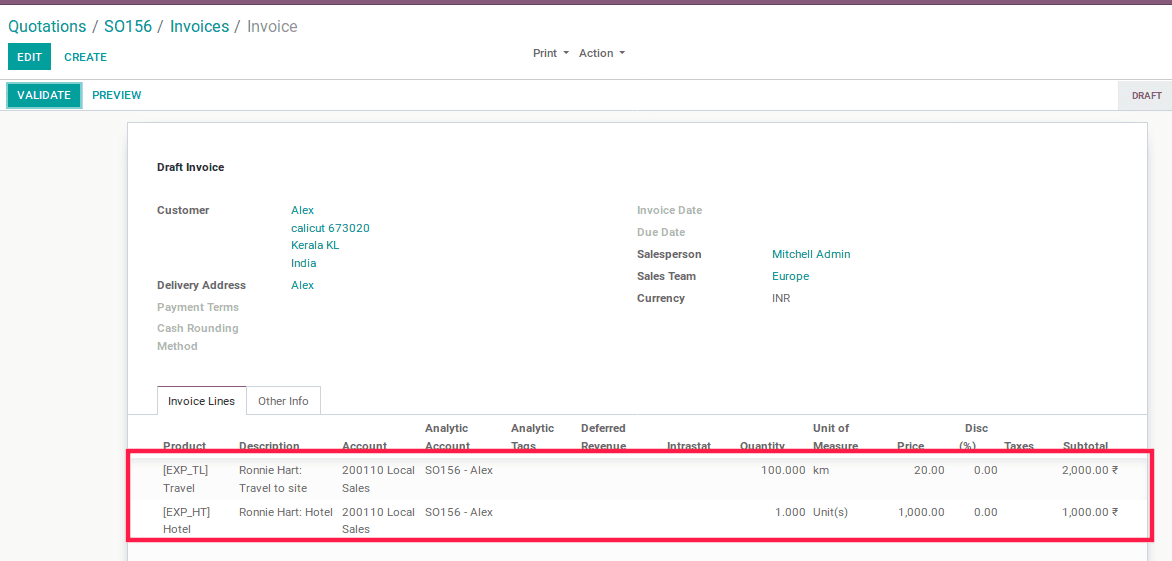
Task: Validate the draft invoice
Action: (44, 95)
